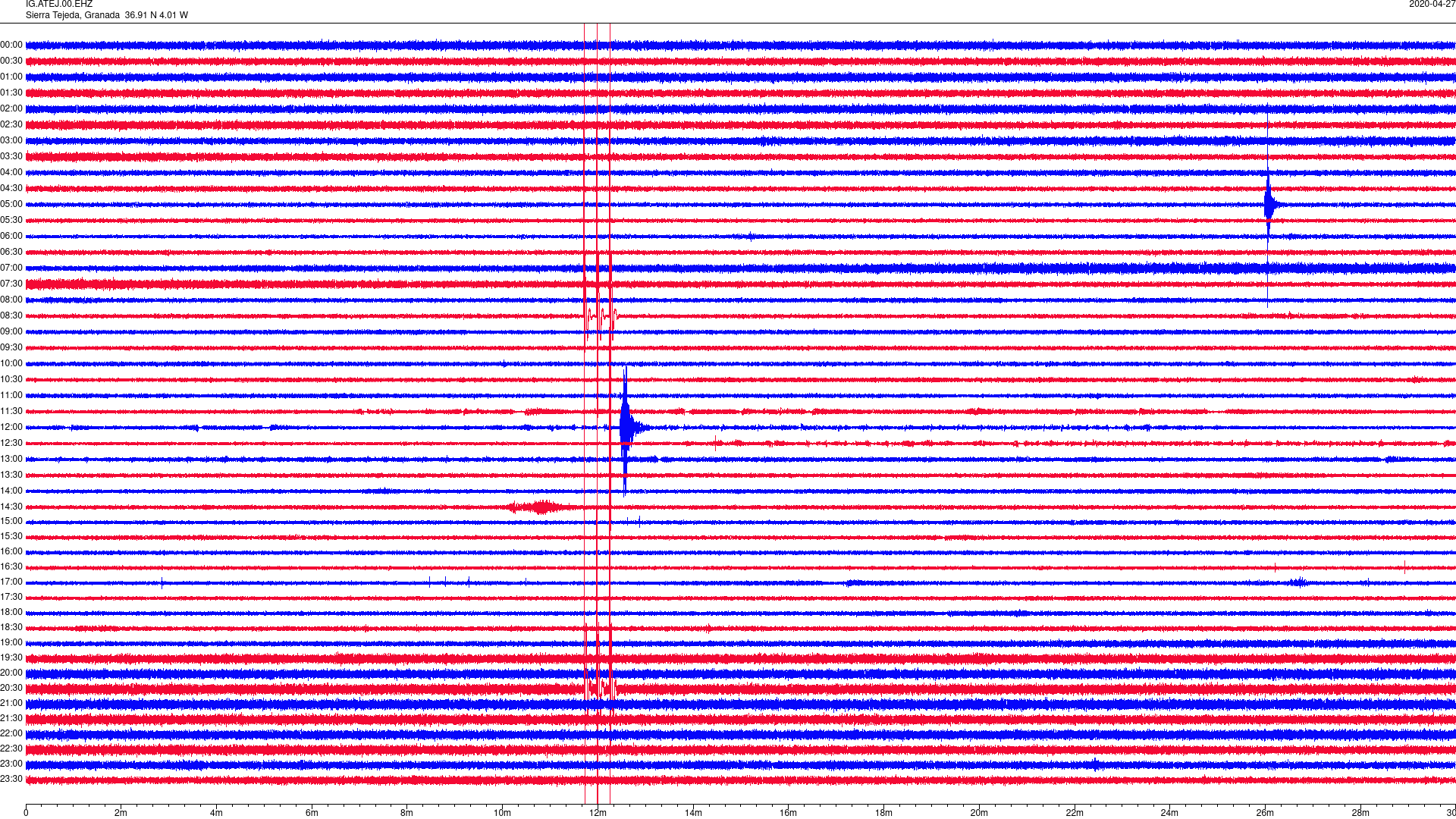The image size is (1456, 819).
Task: Click the blue seismic event on 05:00 trace
Action: click(1269, 205)
